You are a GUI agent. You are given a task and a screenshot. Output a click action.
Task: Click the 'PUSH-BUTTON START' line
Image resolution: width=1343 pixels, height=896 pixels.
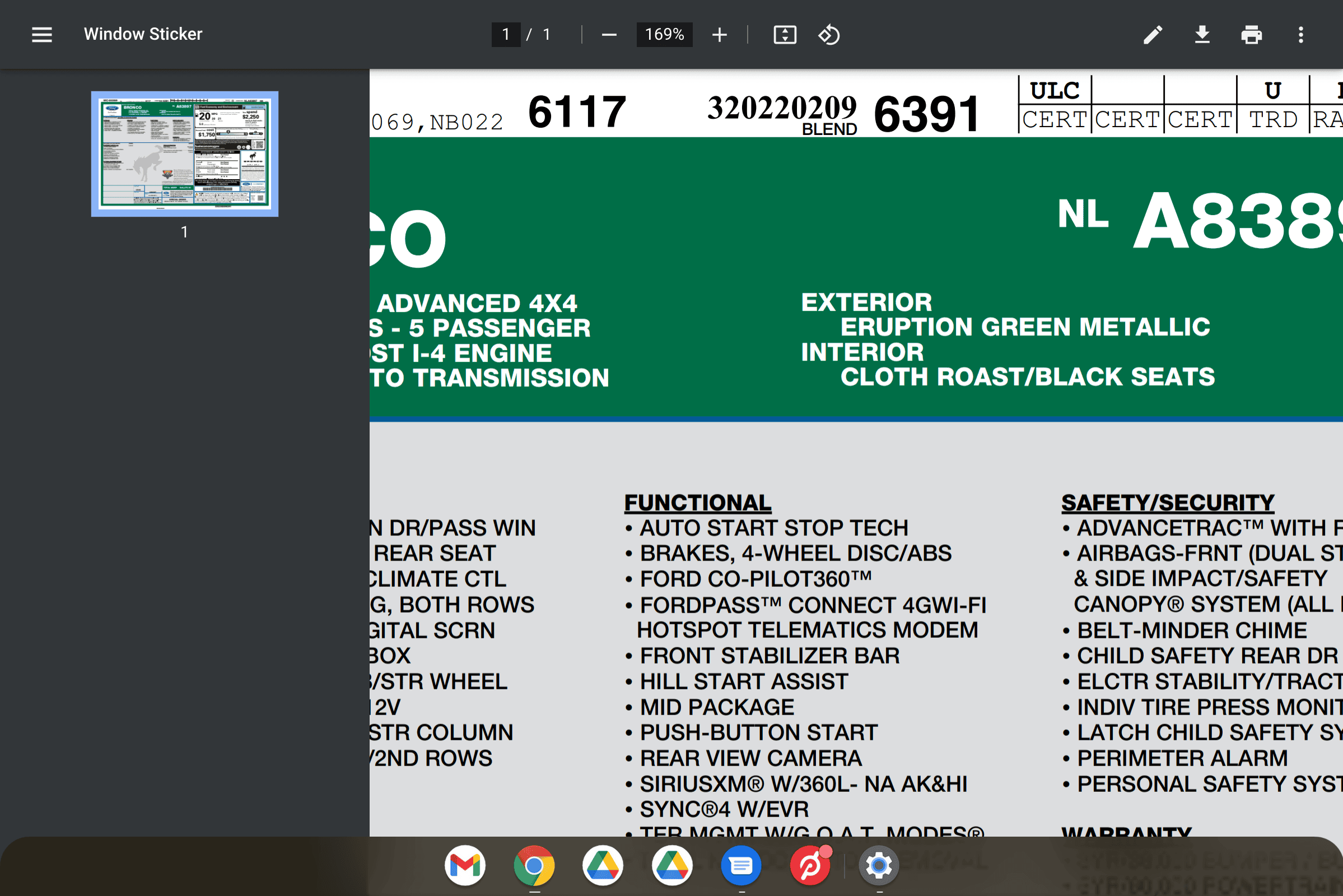pos(758,732)
